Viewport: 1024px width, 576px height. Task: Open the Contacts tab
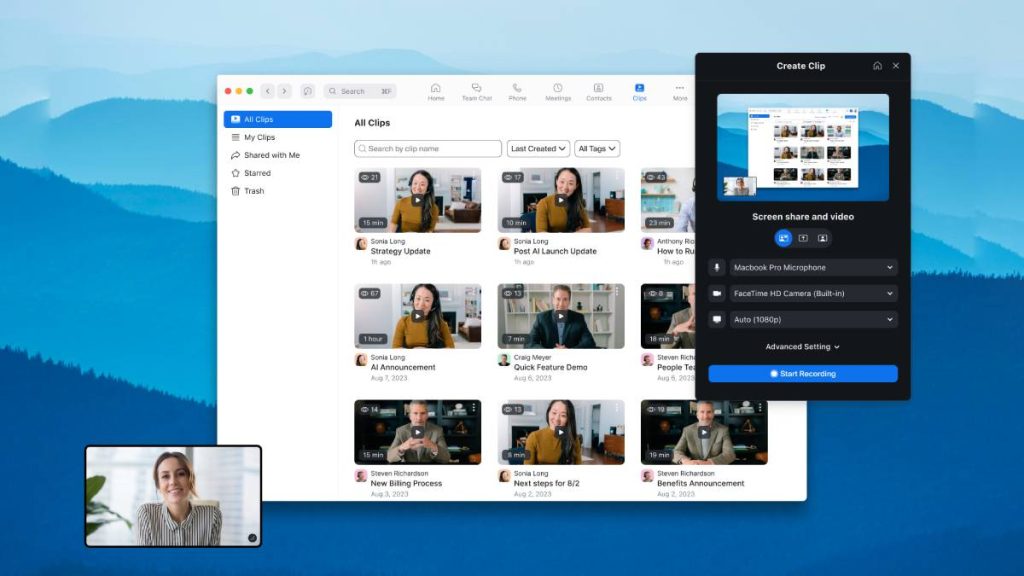click(x=599, y=92)
